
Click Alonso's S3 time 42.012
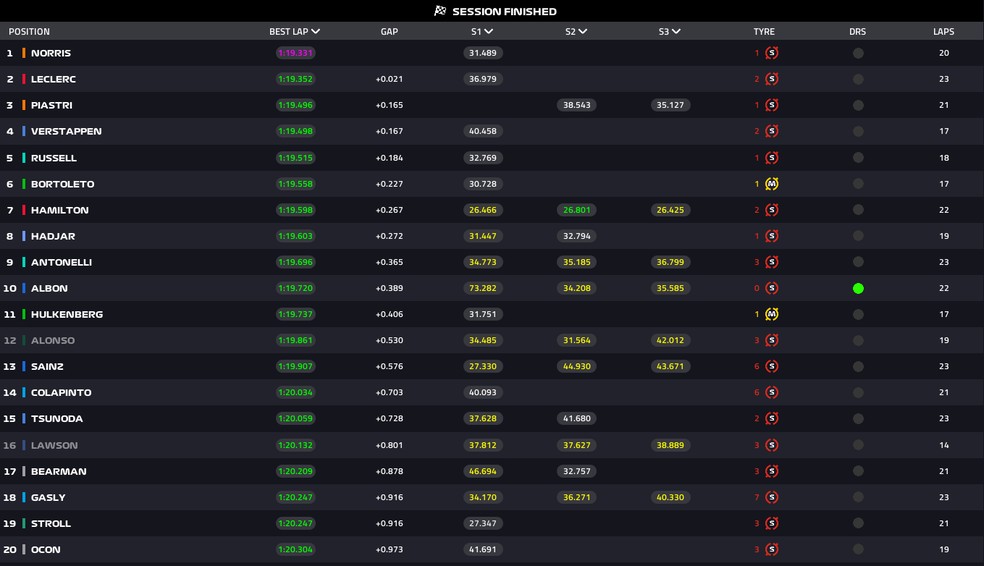click(670, 340)
